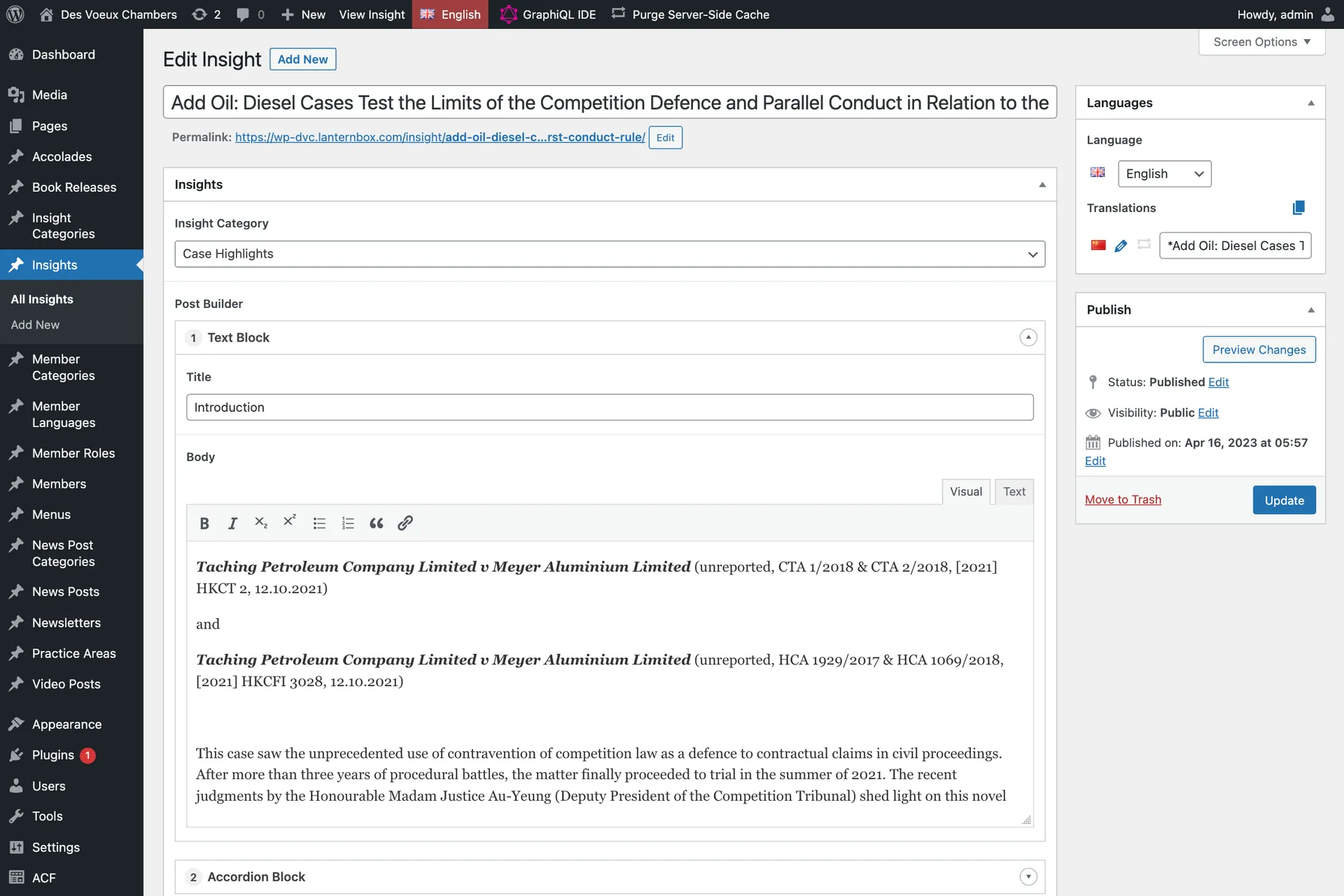
Task: Insert a bulleted list
Action: click(319, 523)
